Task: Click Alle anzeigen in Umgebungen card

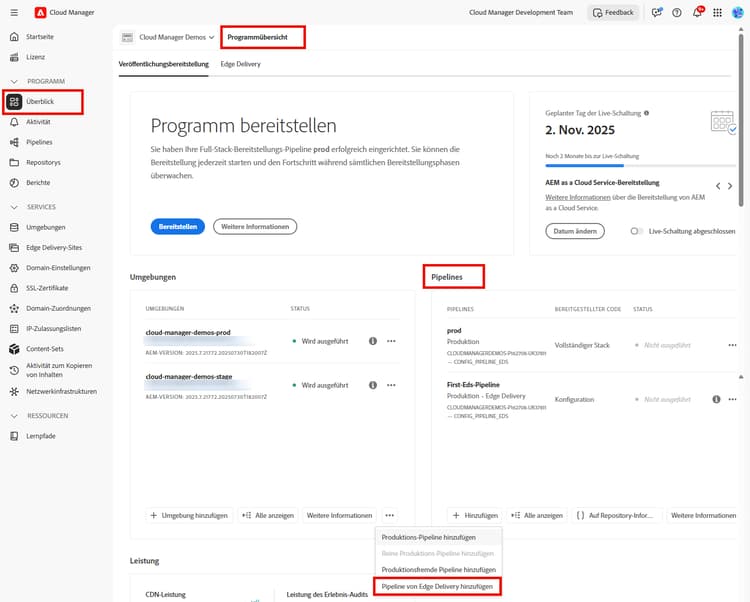Action: coord(268,515)
